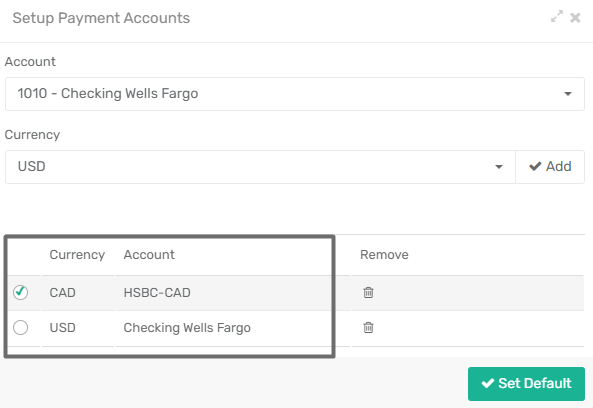
Task: Click the Account column header in the table
Action: [x=149, y=255]
